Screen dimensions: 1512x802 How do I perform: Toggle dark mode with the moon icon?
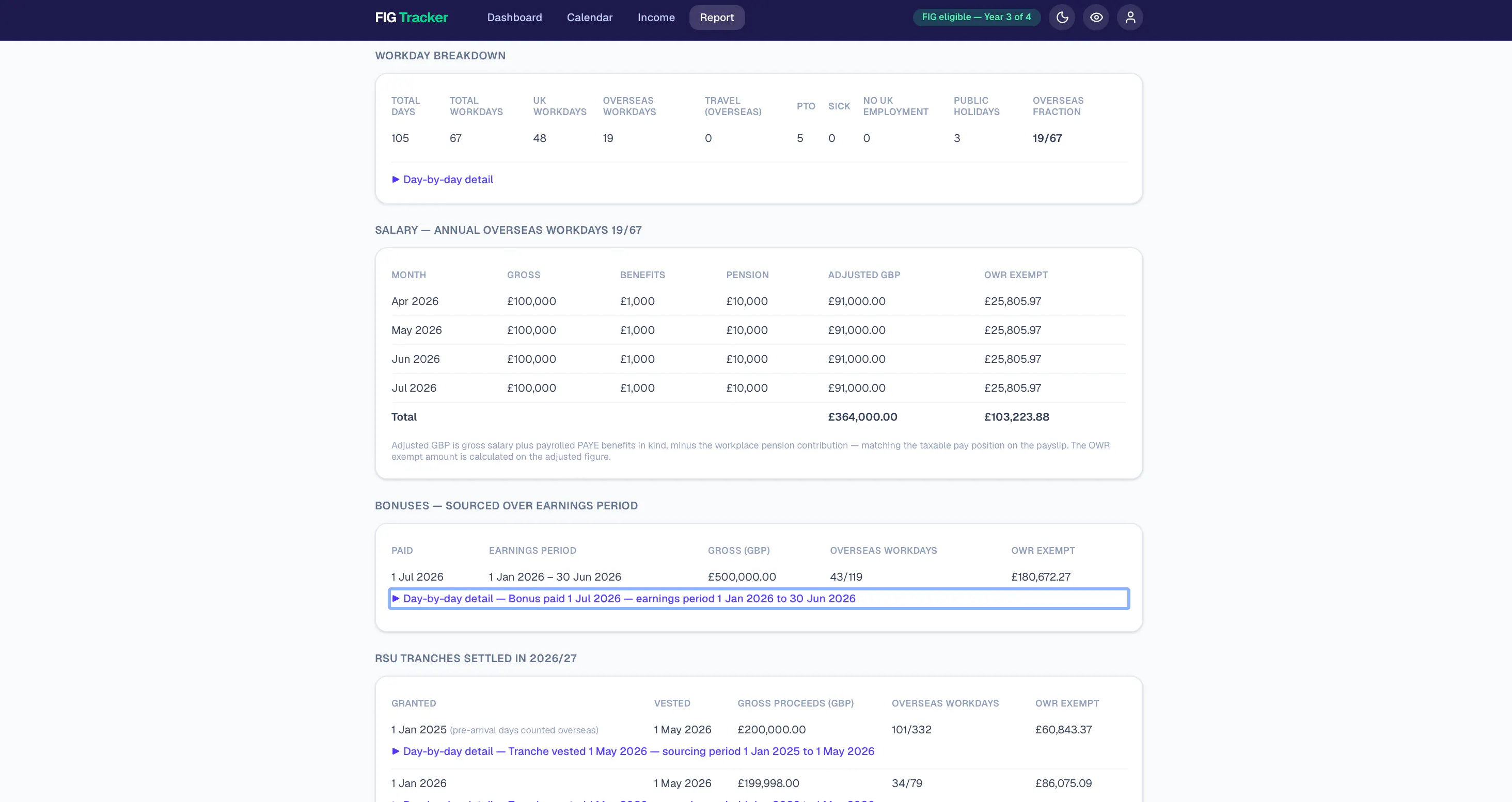click(1062, 18)
